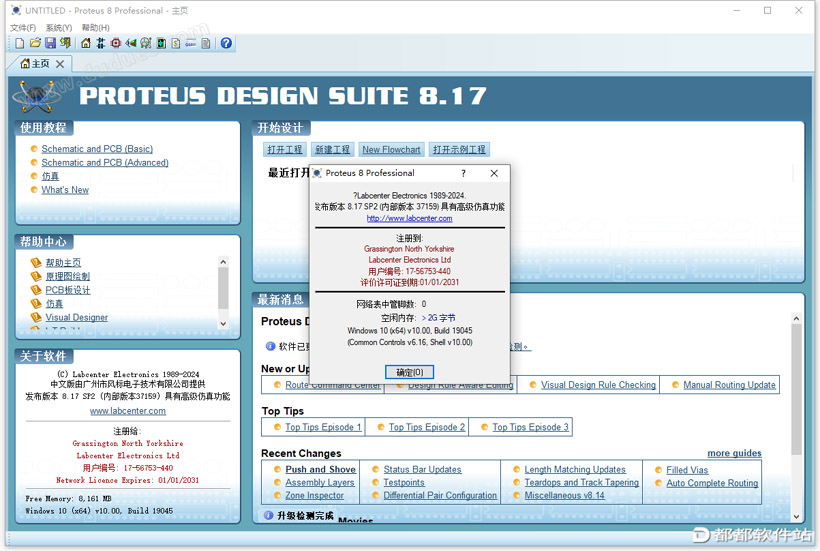Image resolution: width=820 pixels, height=551 pixels.
Task: Go to Home page toolbar icon
Action: click(x=86, y=43)
